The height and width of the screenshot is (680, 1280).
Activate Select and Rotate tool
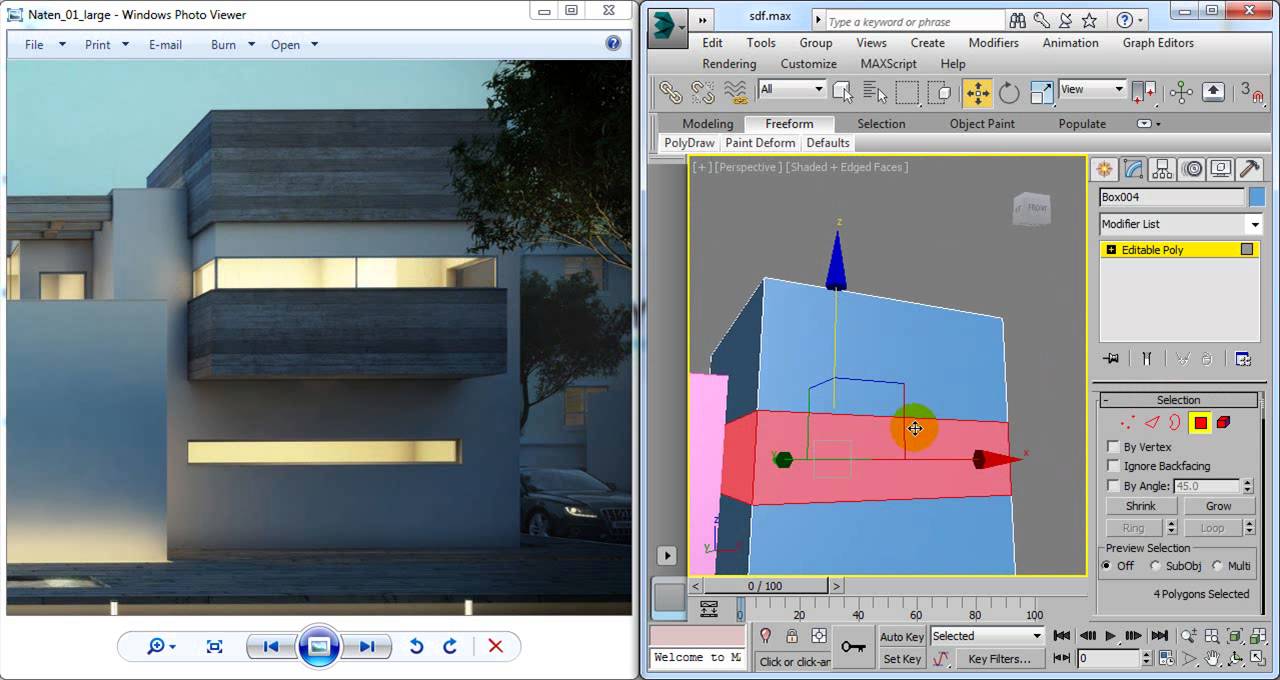1009,92
